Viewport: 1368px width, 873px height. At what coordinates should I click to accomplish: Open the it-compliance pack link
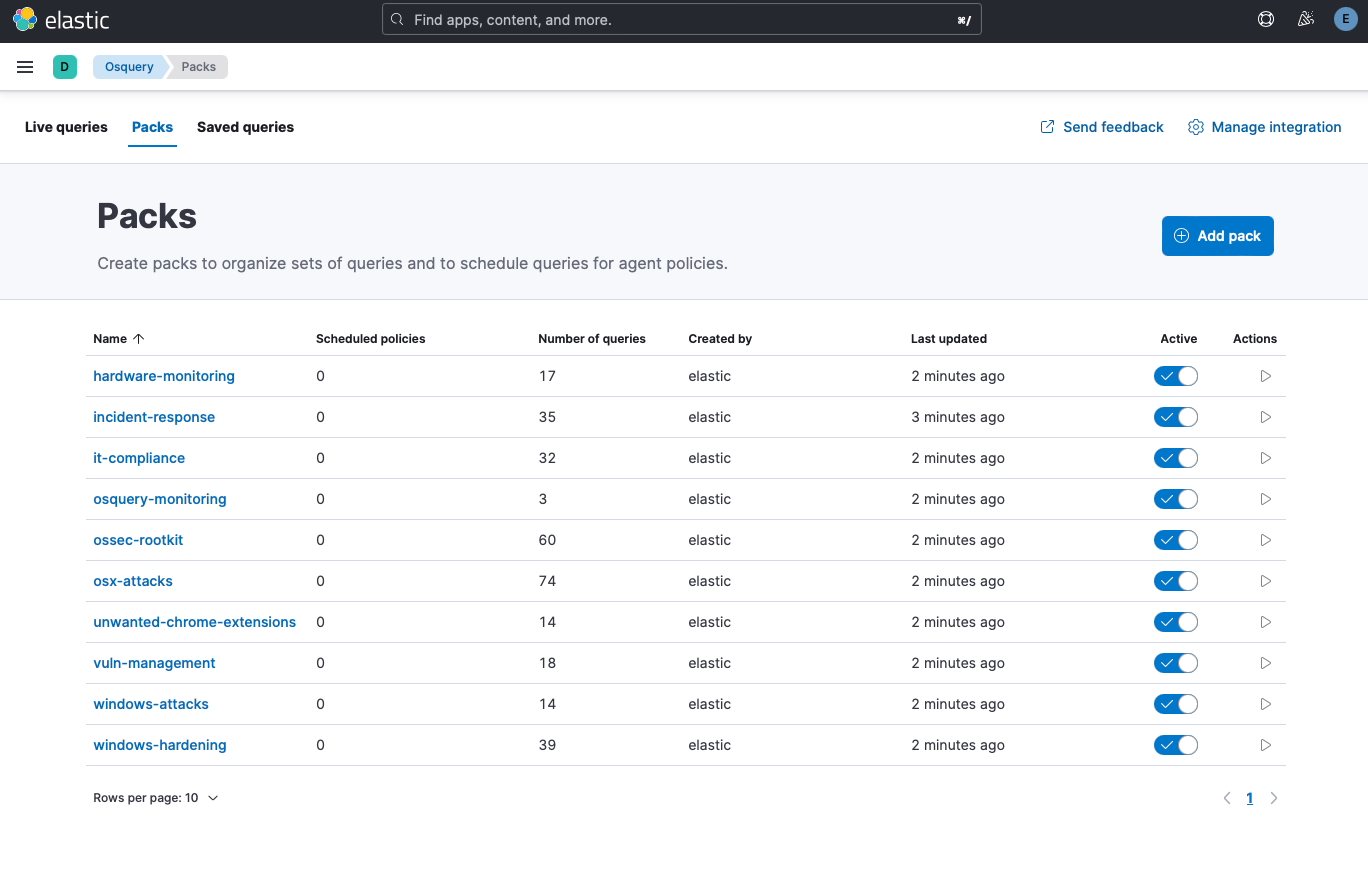(x=139, y=458)
